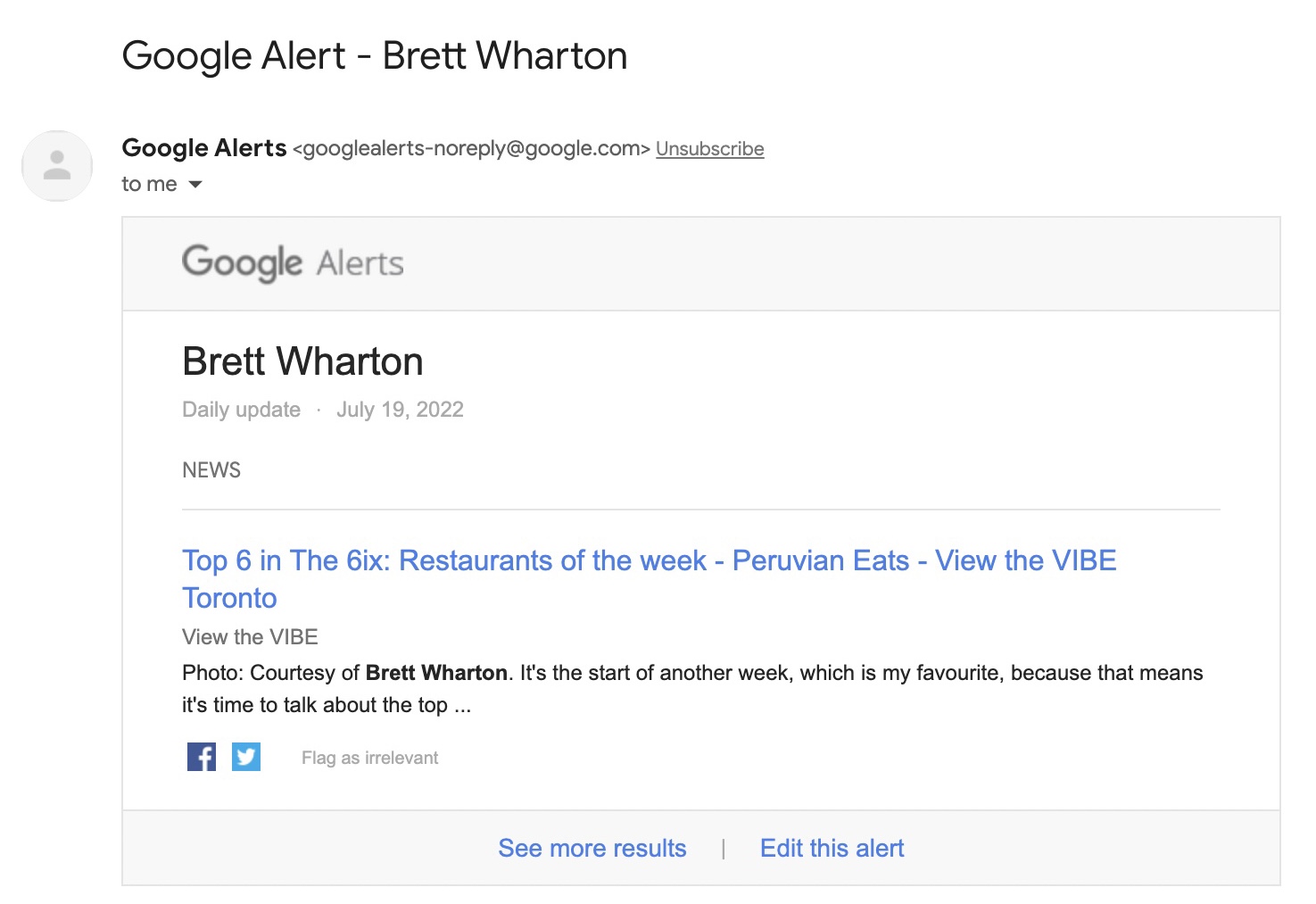1316x904 pixels.
Task: Open See more results
Action: pos(592,848)
